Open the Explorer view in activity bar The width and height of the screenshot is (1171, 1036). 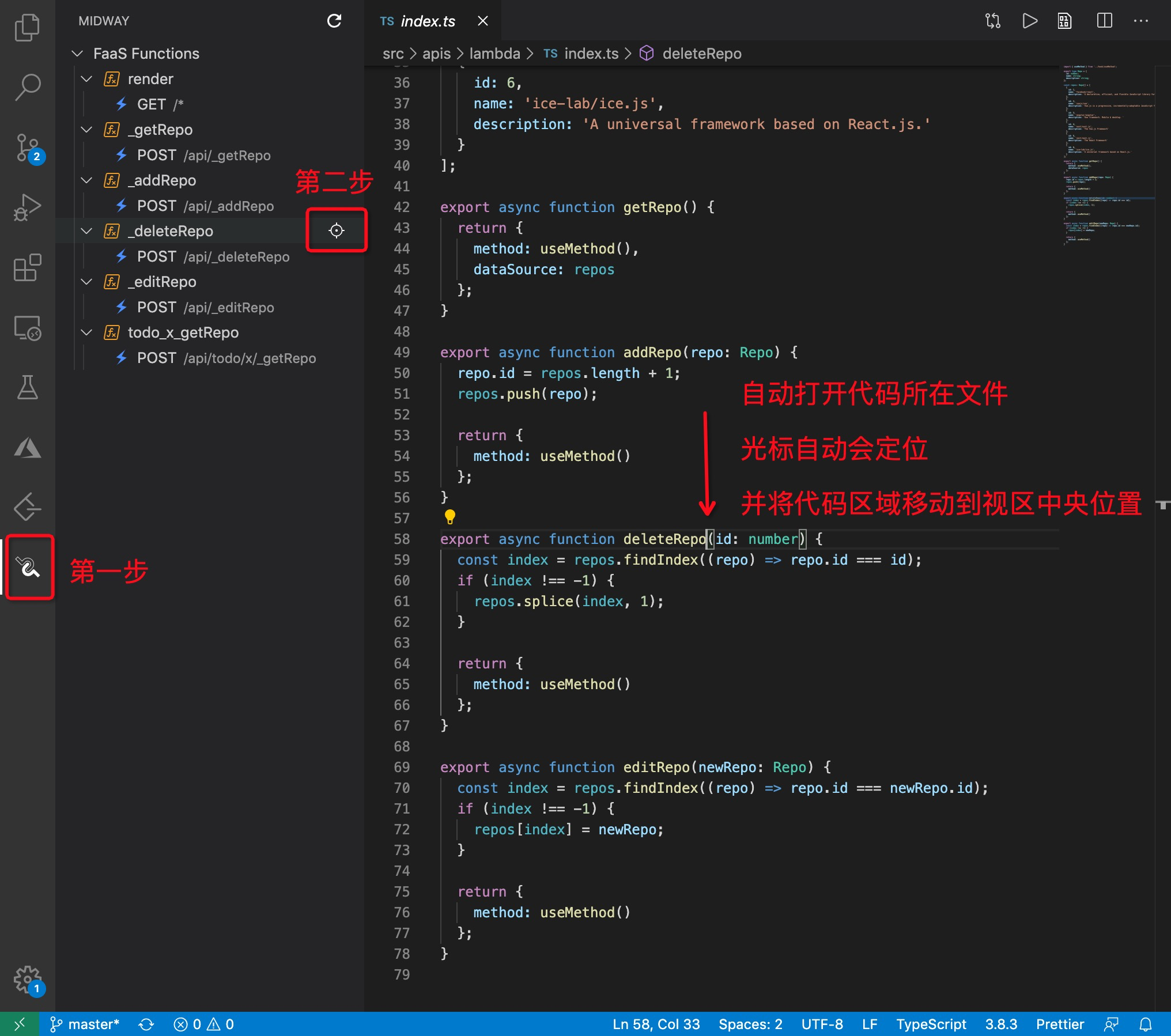(x=27, y=27)
